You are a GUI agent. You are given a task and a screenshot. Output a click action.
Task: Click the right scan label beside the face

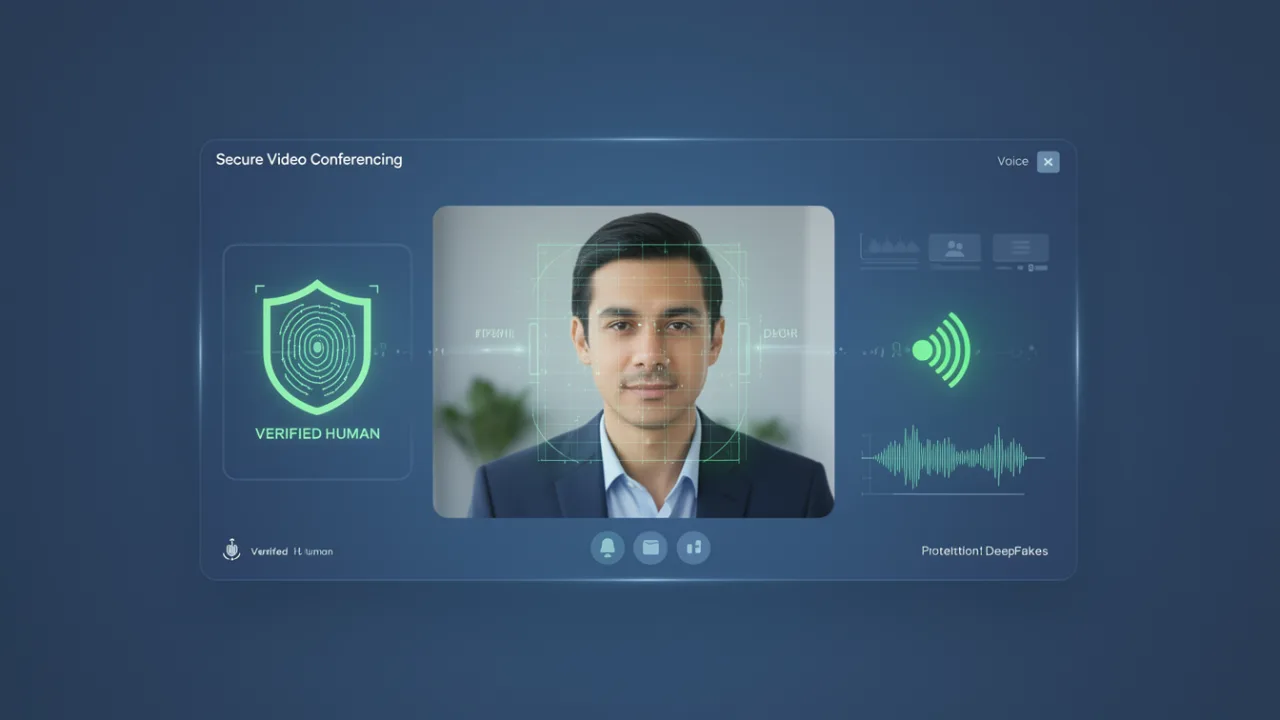tap(780, 333)
